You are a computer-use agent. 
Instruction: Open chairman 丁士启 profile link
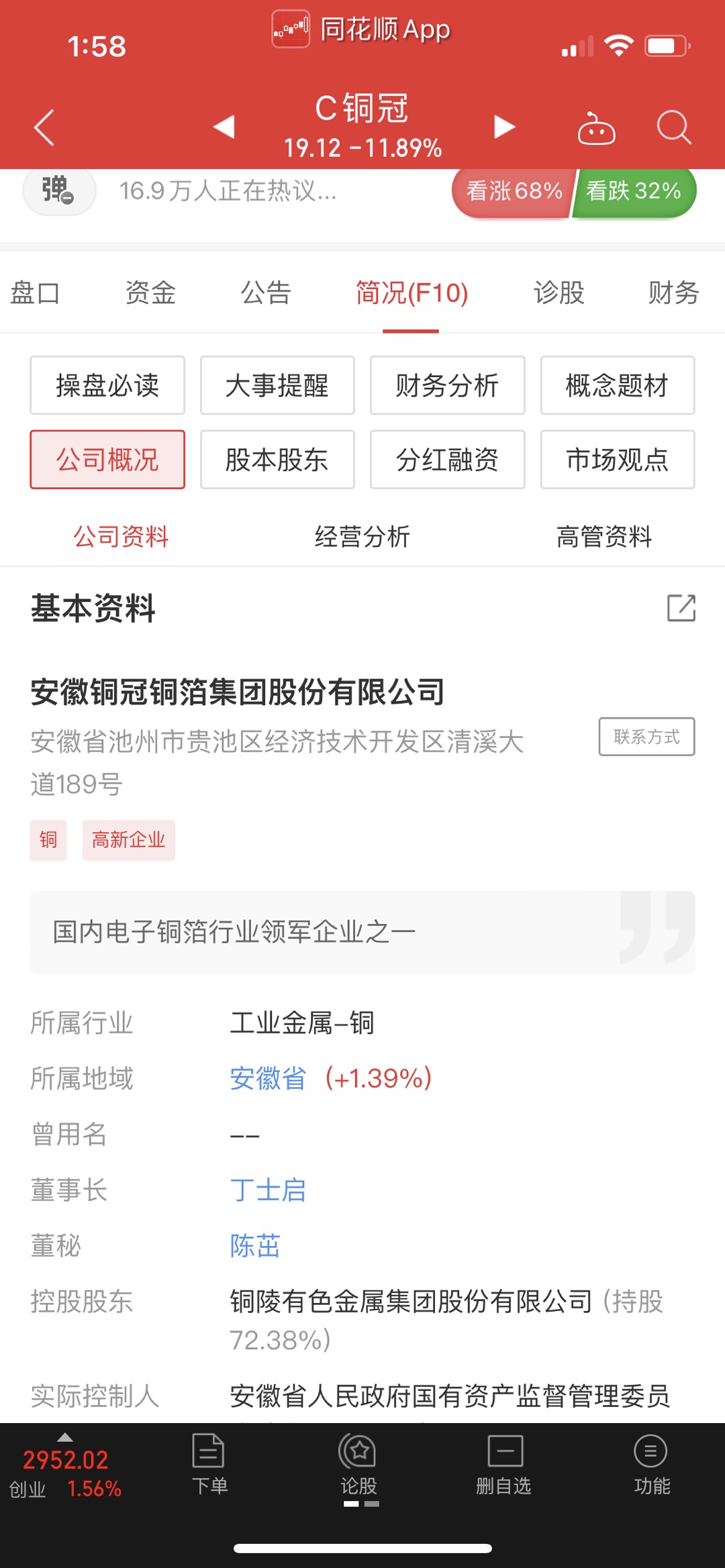tap(268, 1190)
